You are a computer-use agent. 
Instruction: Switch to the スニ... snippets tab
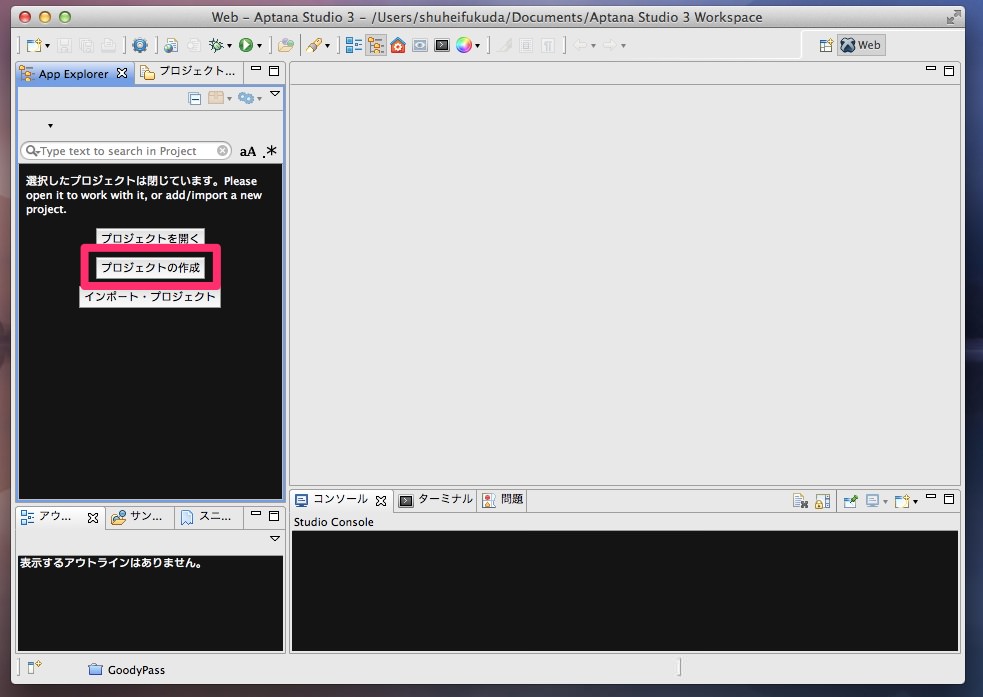click(x=207, y=516)
